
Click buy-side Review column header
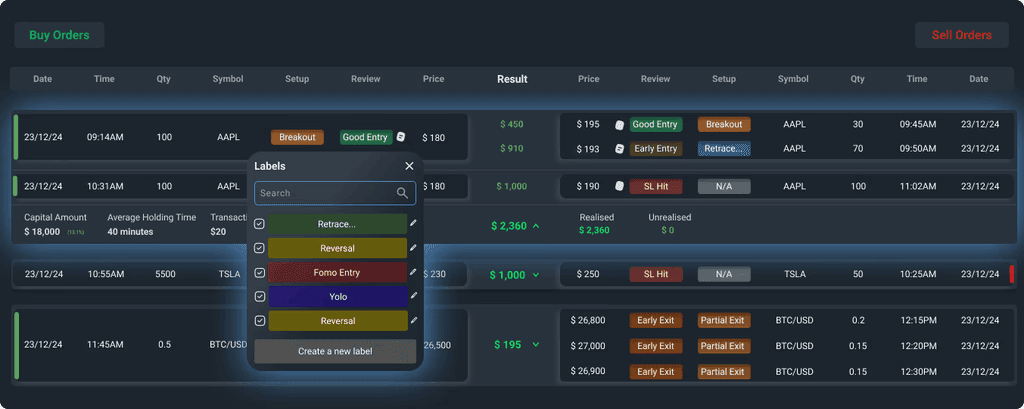coord(366,79)
